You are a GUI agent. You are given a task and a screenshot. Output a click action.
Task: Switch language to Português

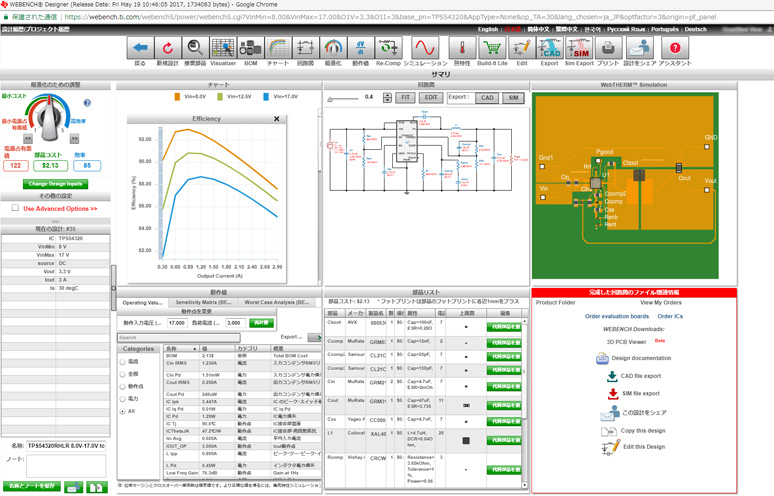pyautogui.click(x=664, y=30)
